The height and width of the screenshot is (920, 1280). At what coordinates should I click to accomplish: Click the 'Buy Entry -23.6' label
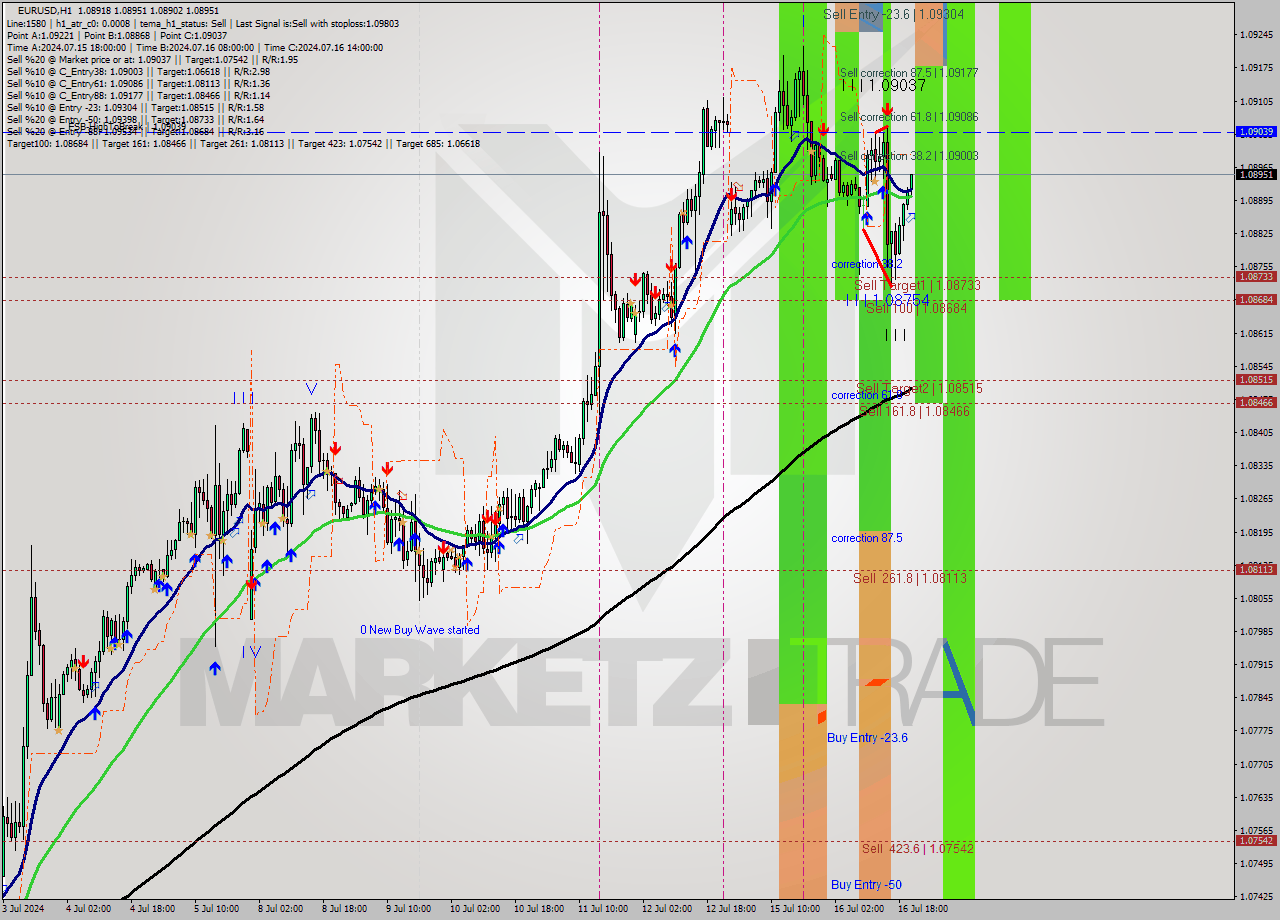click(x=868, y=738)
